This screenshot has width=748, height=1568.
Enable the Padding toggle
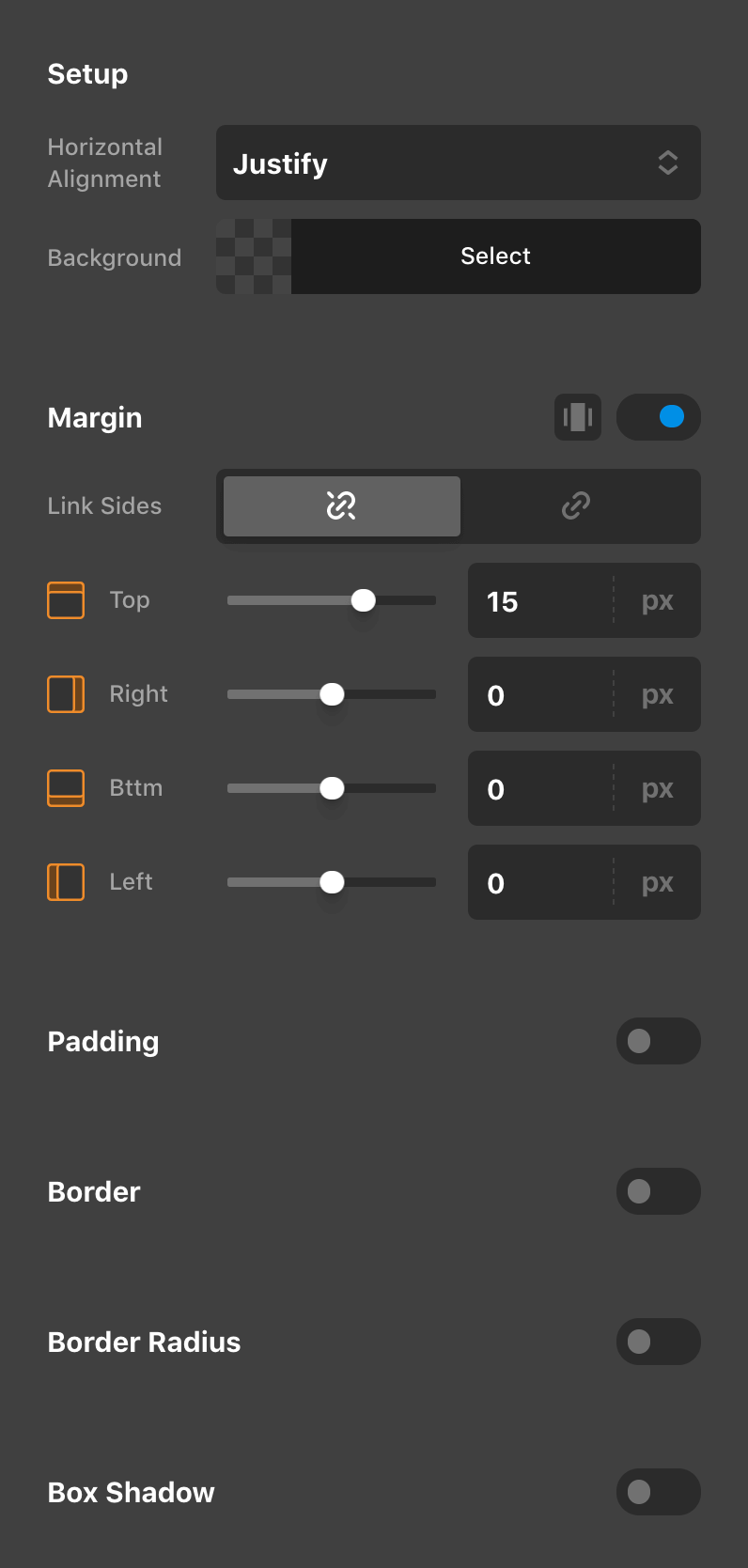point(658,1041)
